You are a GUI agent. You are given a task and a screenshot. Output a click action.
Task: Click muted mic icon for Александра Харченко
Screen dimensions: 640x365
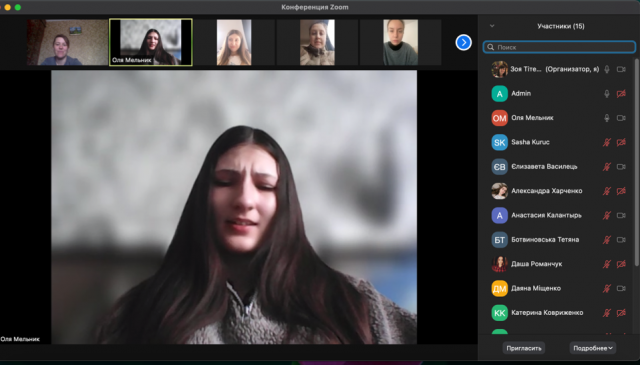pyautogui.click(x=607, y=191)
